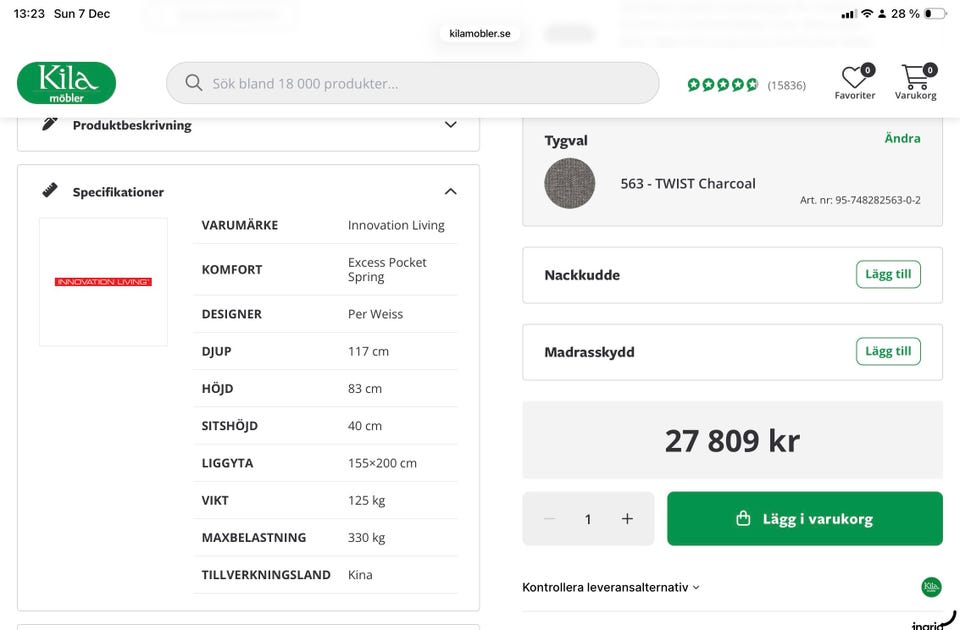The width and height of the screenshot is (960, 630).
Task: Expand the Produktbeskrivning section
Action: (x=450, y=125)
